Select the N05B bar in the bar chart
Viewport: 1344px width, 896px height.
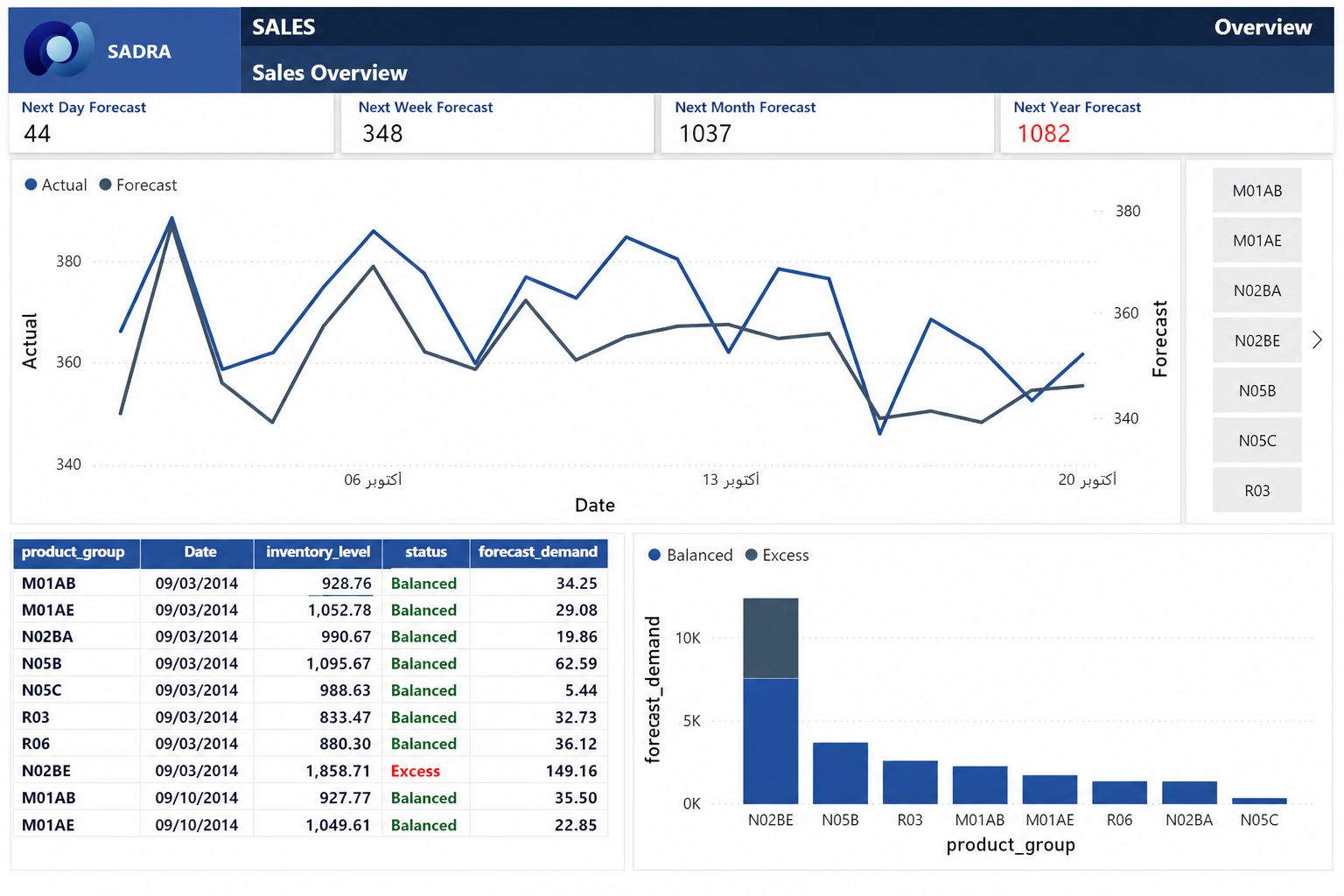point(840,773)
